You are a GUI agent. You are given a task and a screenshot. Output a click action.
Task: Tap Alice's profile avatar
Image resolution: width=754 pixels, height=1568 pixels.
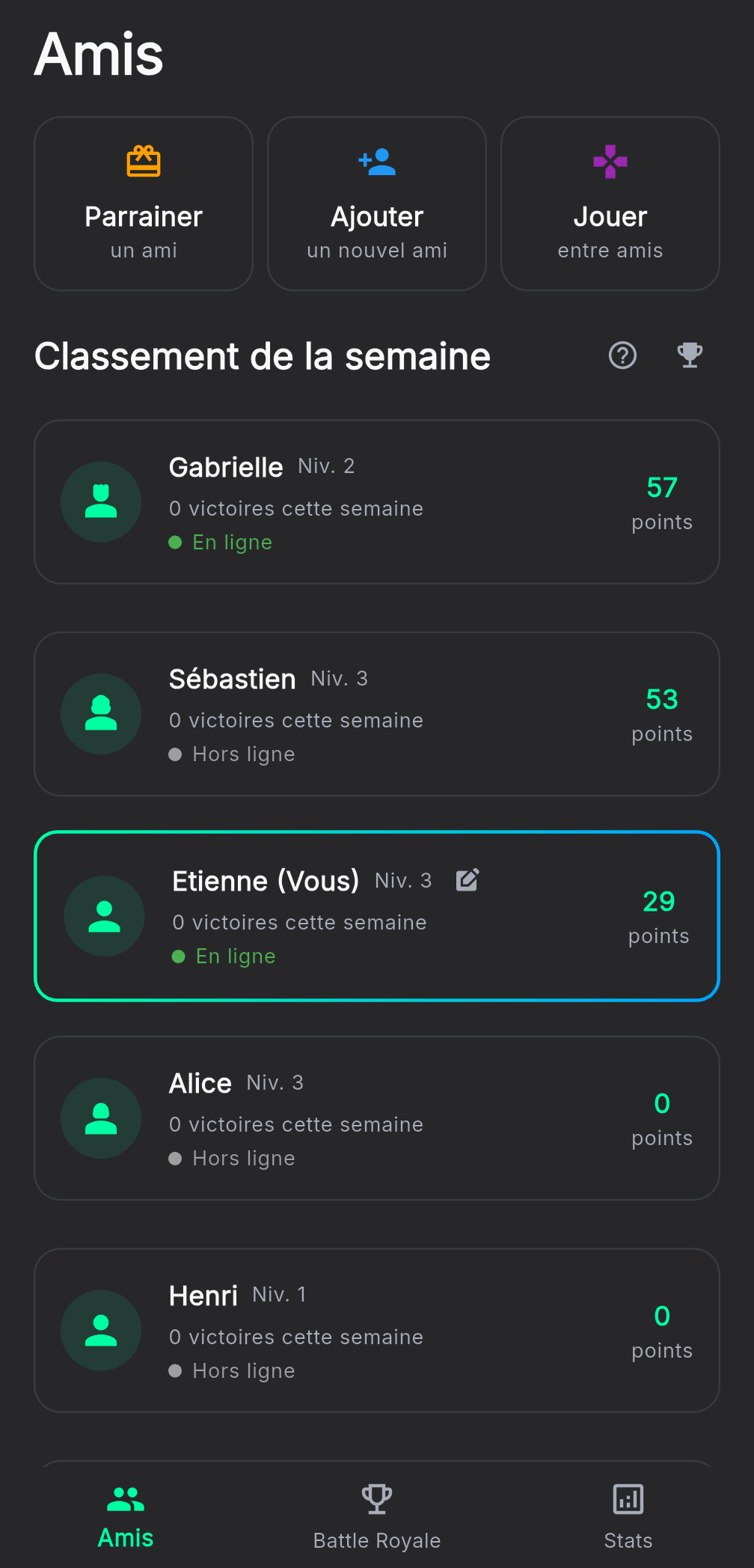pos(101,1118)
